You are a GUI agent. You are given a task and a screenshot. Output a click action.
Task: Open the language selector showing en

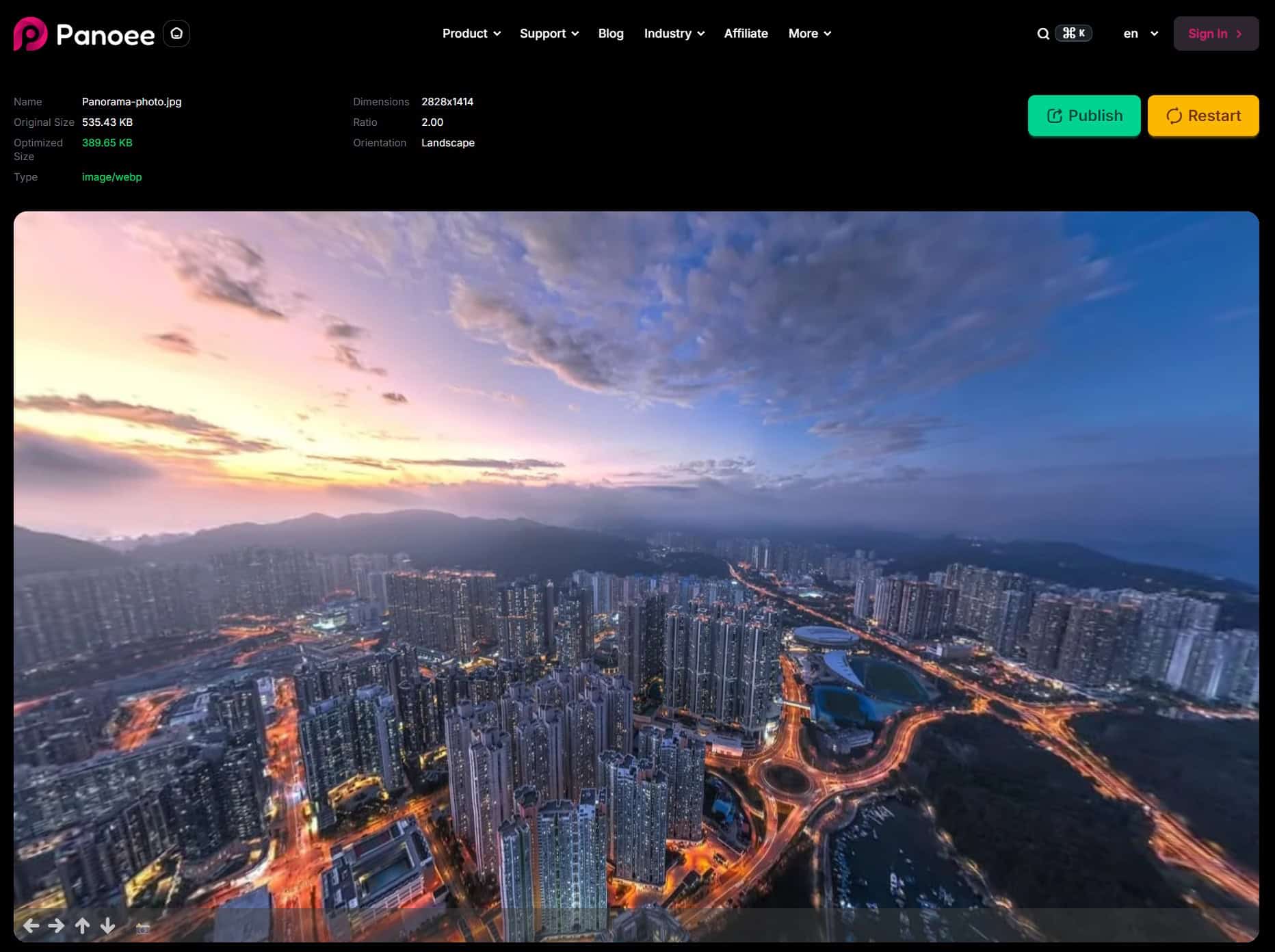(1138, 34)
